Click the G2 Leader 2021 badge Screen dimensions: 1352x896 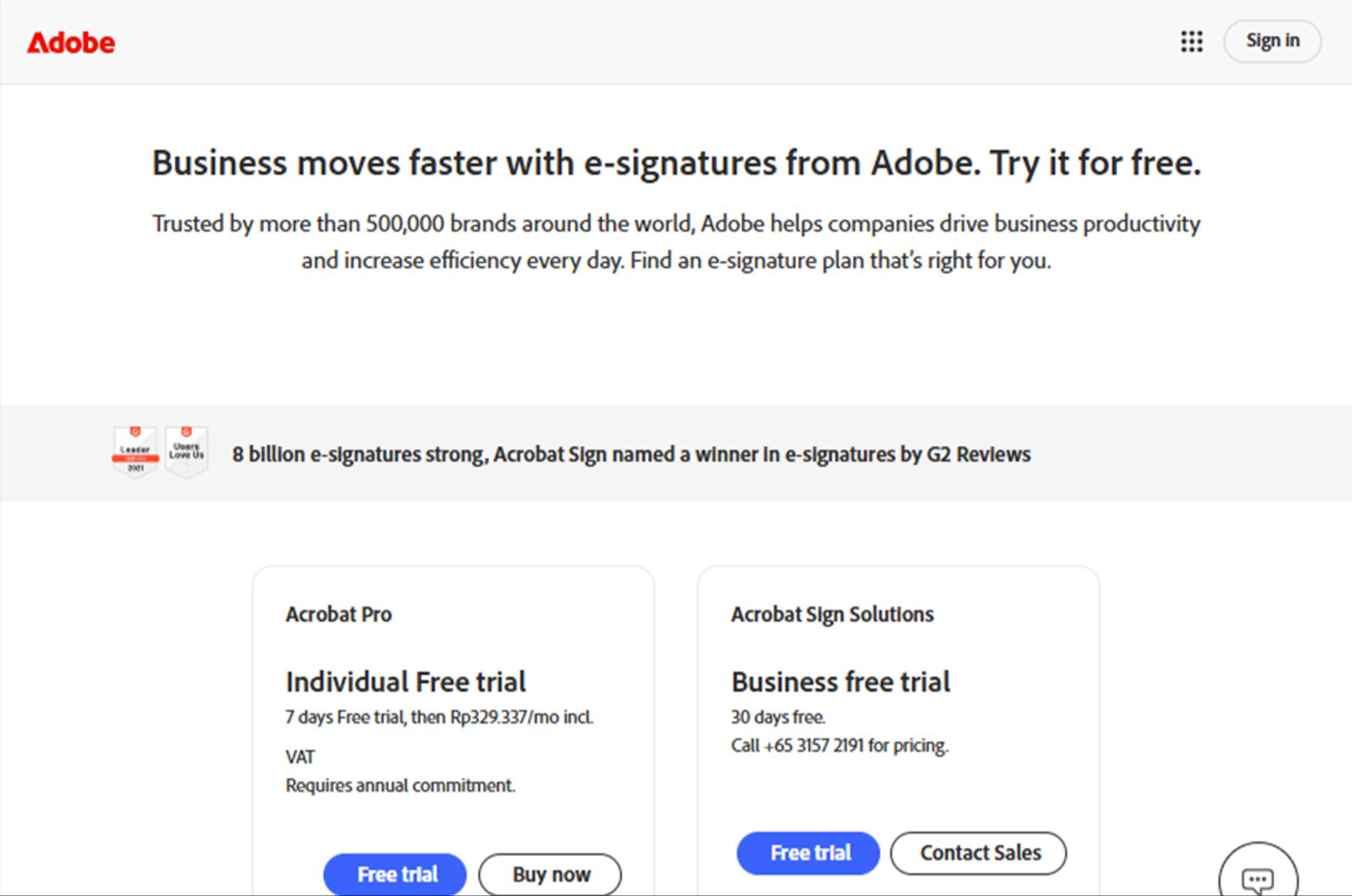[135, 451]
